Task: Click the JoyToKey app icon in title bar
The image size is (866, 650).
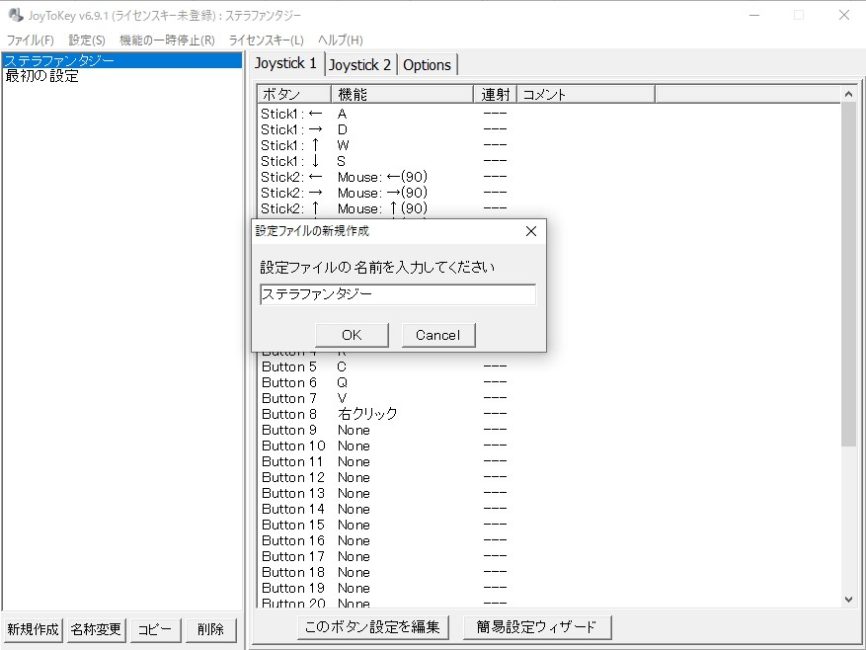Action: tap(15, 15)
